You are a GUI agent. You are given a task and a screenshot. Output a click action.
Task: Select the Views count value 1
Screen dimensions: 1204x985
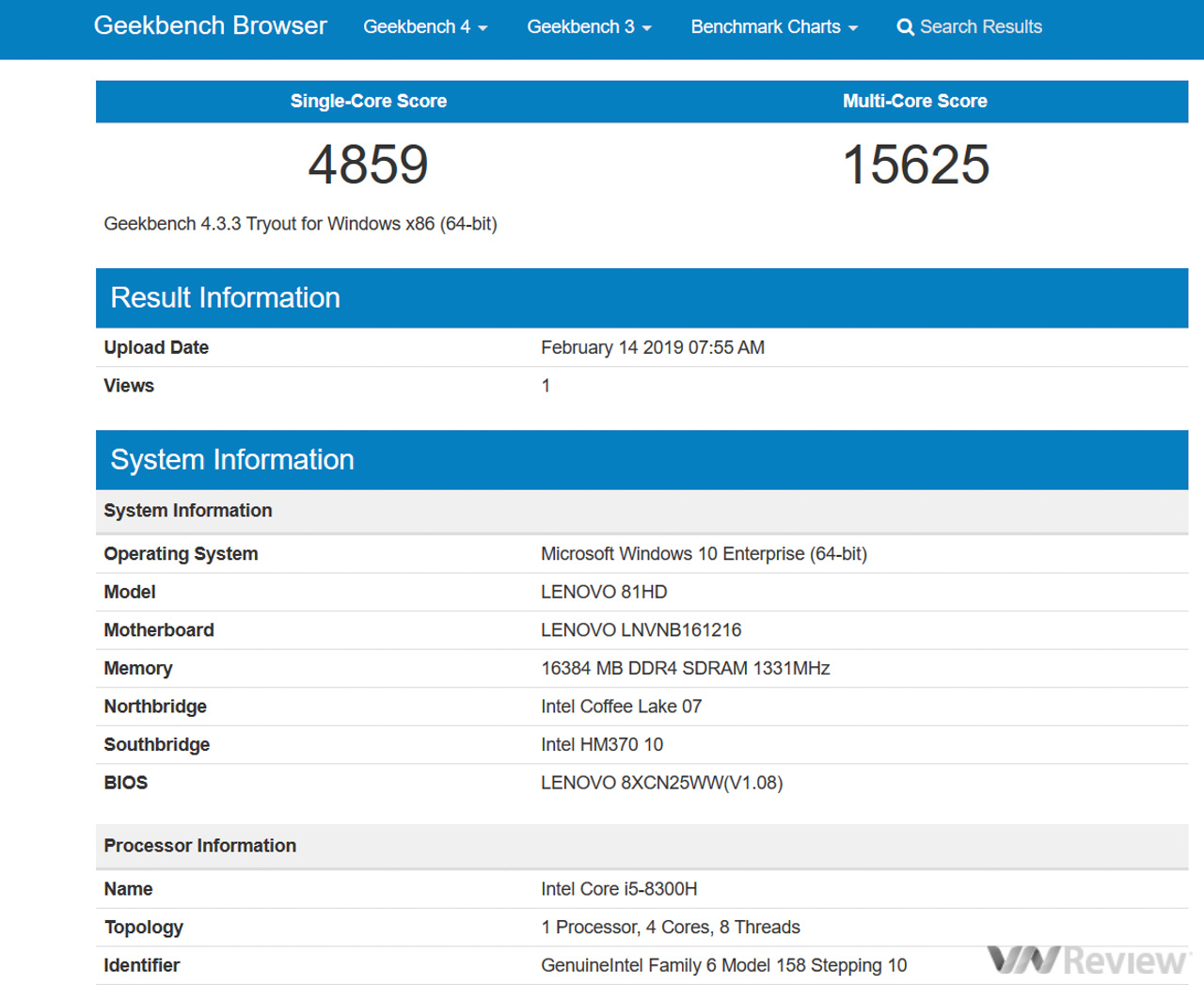[546, 386]
